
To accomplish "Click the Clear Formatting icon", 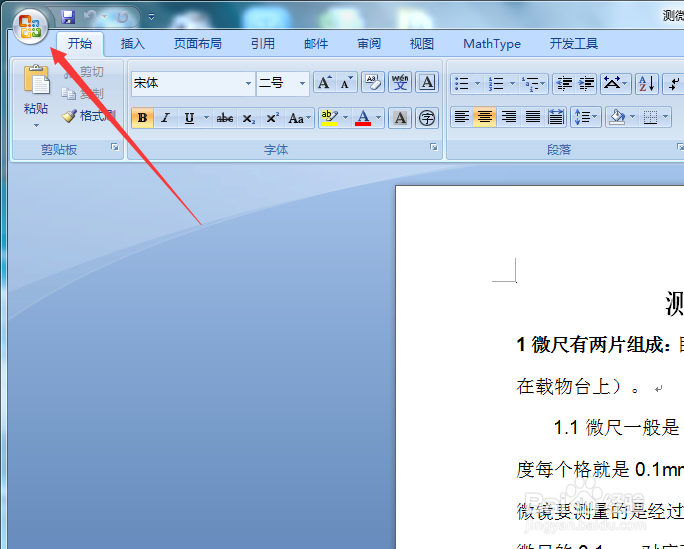I will pyautogui.click(x=373, y=82).
